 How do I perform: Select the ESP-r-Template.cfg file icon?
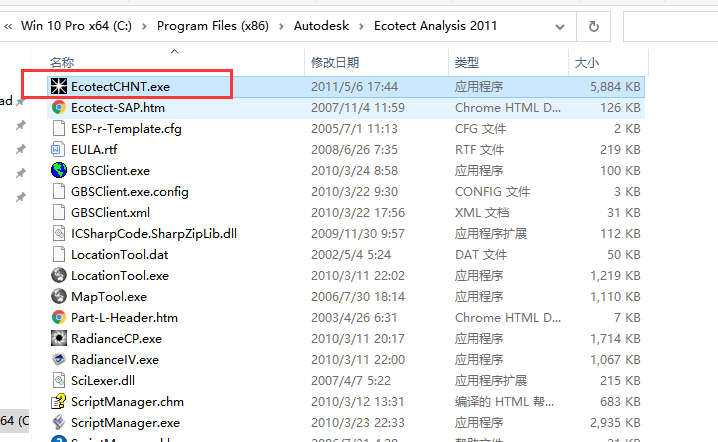pyautogui.click(x=59, y=129)
